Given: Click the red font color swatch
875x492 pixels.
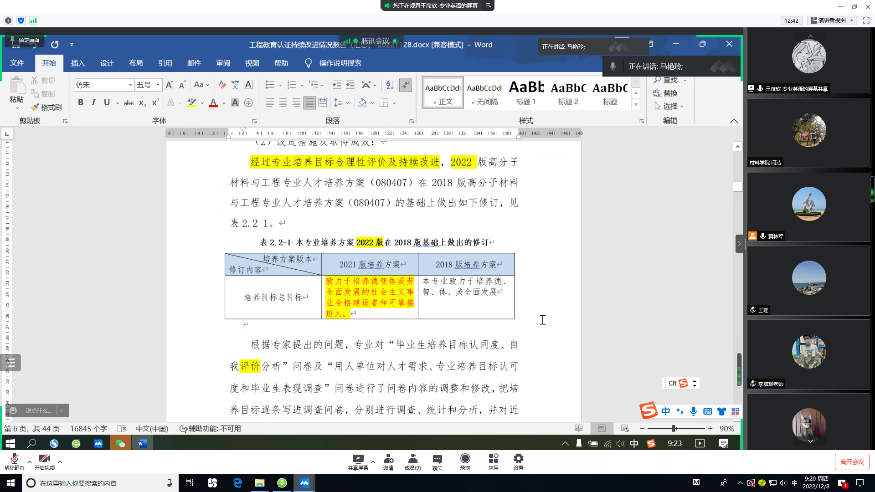Looking at the screenshot, I should pos(214,102).
